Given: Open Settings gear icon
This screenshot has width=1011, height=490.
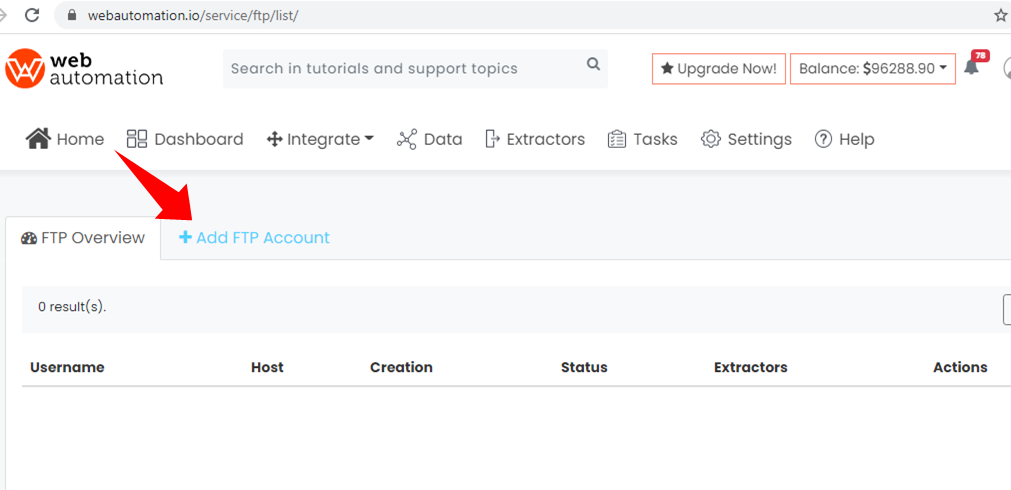Looking at the screenshot, I should coord(711,139).
